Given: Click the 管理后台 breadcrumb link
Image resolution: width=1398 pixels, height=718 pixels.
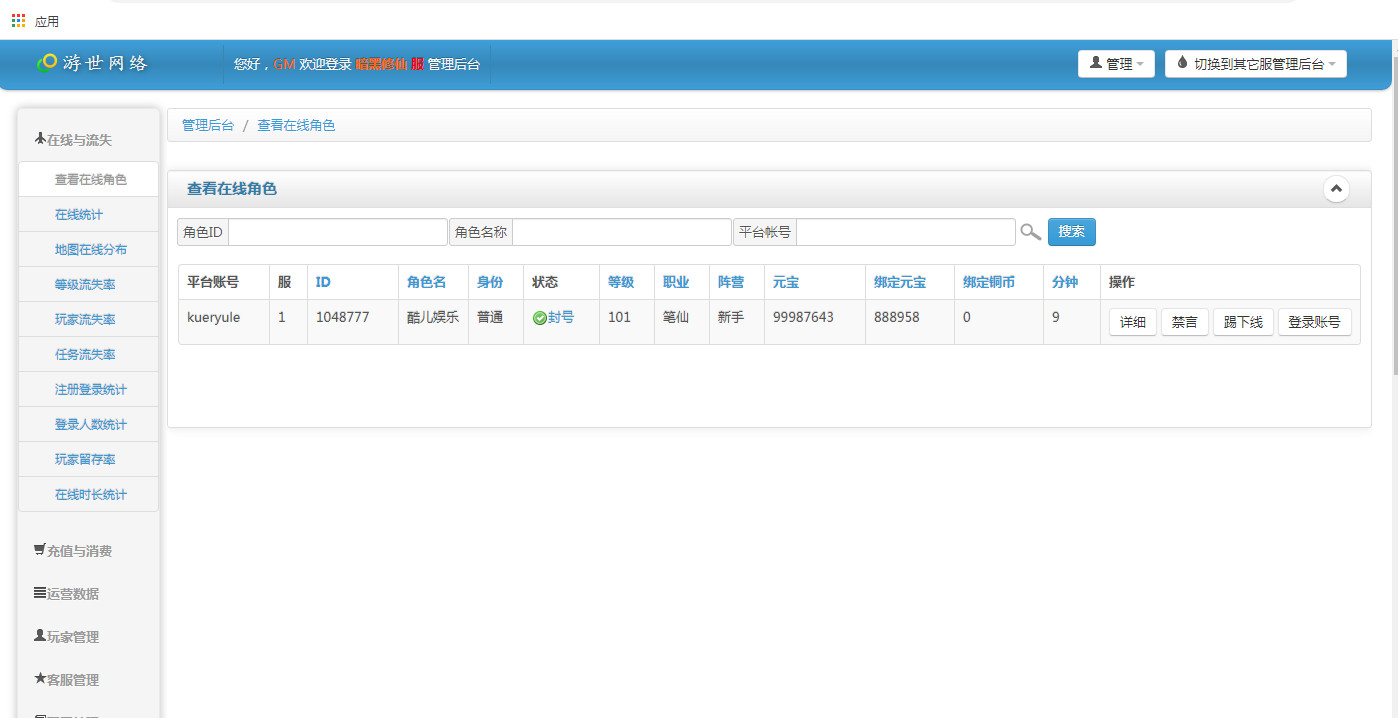Looking at the screenshot, I should [208, 126].
